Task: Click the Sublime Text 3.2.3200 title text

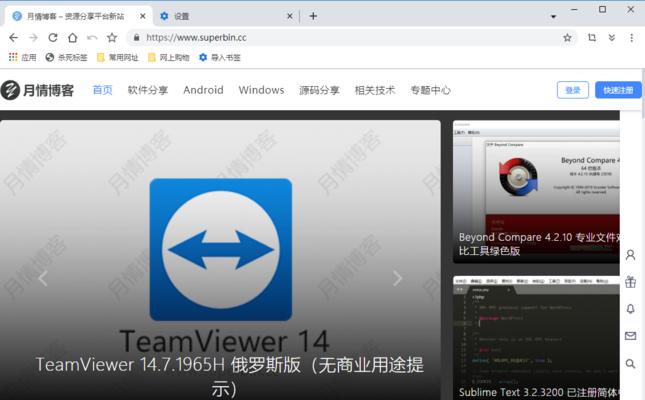Action: point(539,393)
